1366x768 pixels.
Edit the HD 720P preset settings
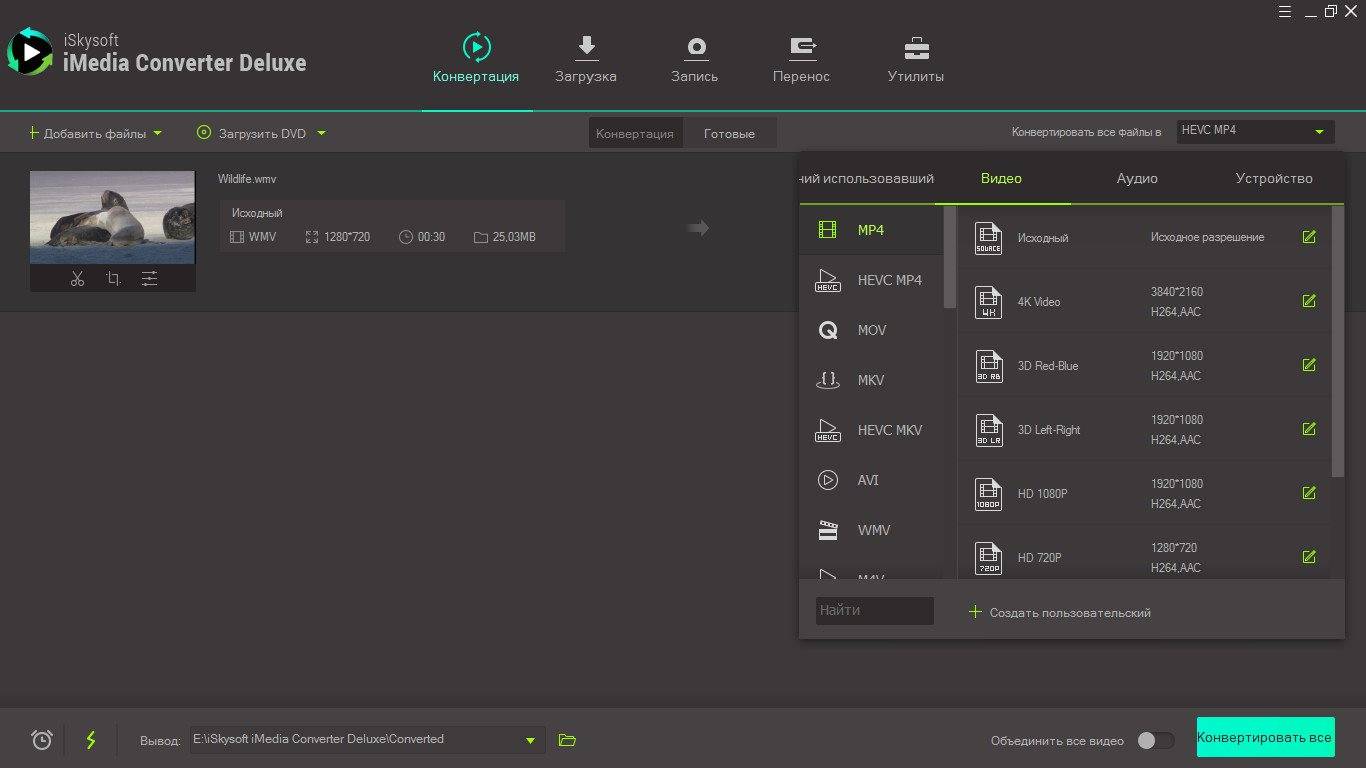1309,557
